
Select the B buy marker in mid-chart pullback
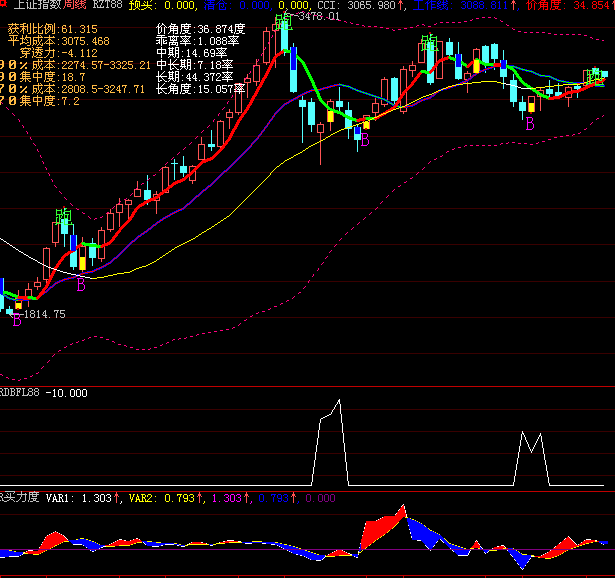(364, 141)
